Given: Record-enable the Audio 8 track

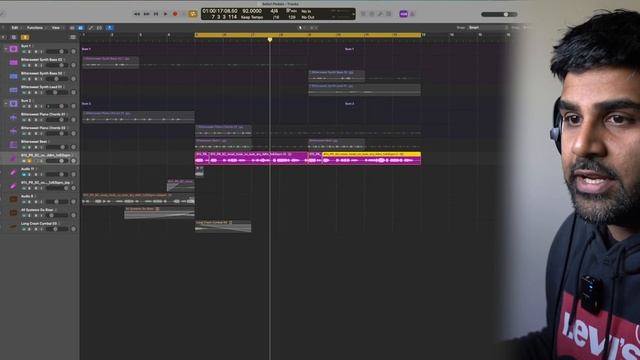Looking at the screenshot, I should pos(36,202).
